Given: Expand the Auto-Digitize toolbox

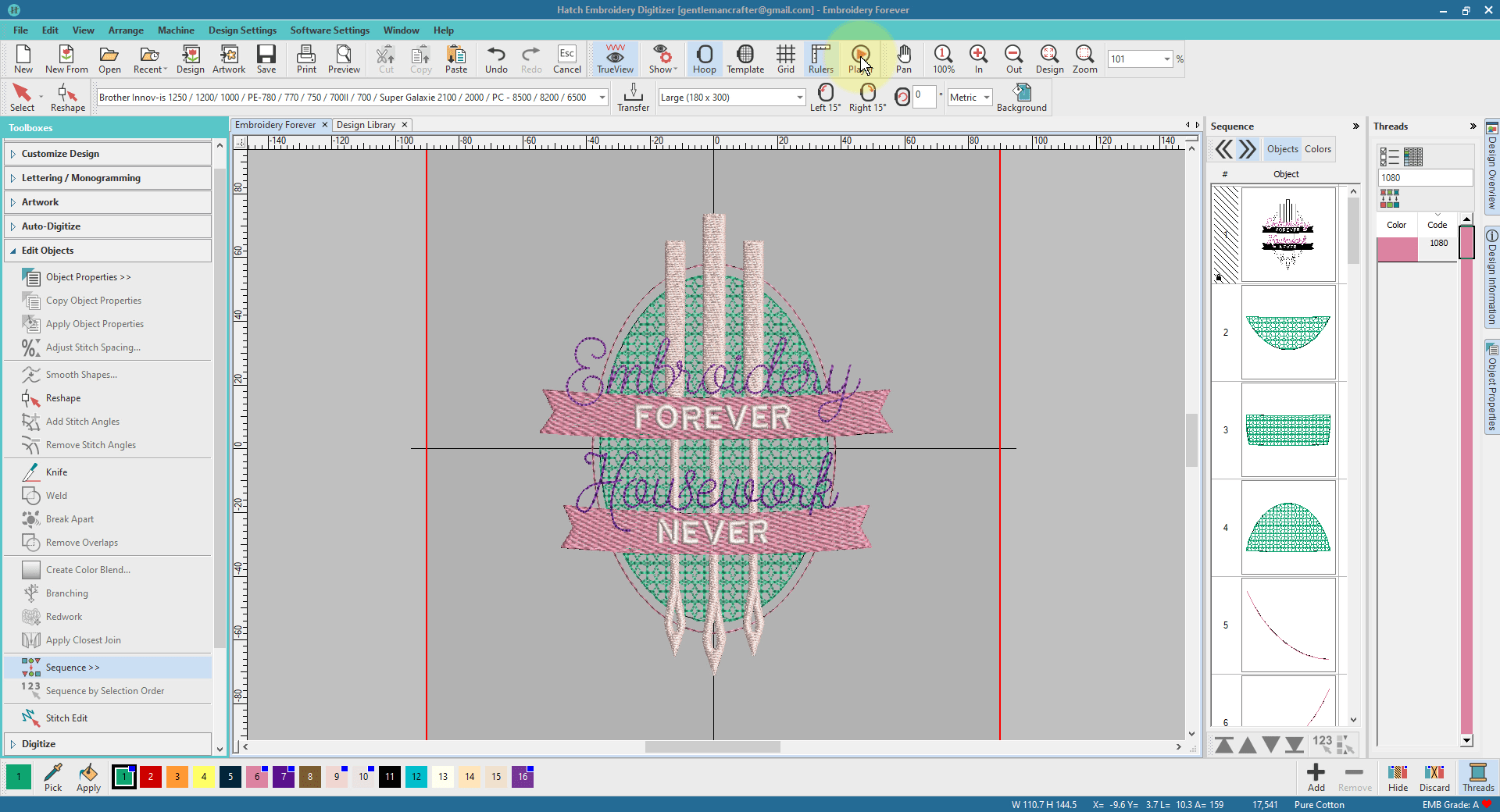Looking at the screenshot, I should [x=51, y=226].
